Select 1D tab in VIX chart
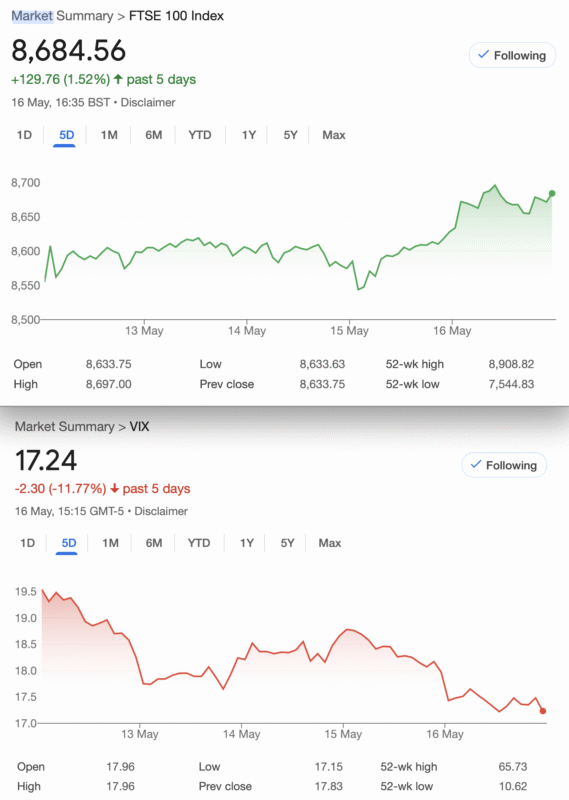569x800 pixels. pyautogui.click(x=28, y=543)
